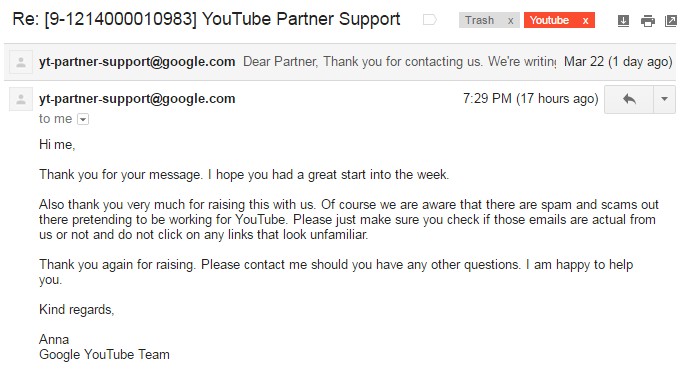Image resolution: width=683 pixels, height=371 pixels.
Task: Click the 'Mar 22 (1 day ago)' date
Action: (x=618, y=62)
